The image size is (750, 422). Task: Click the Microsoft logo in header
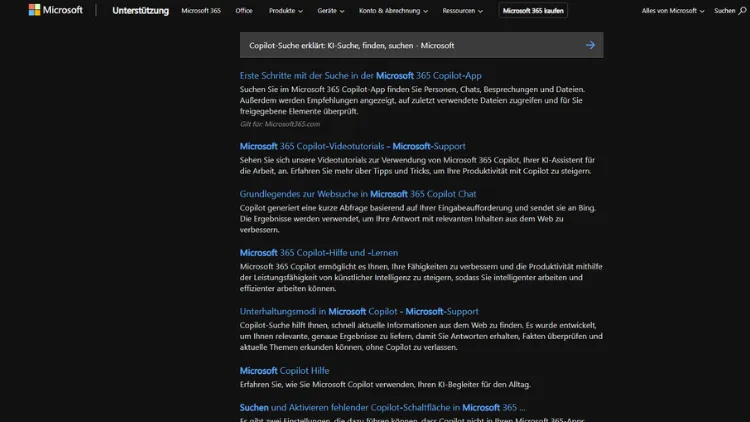(x=55, y=10)
